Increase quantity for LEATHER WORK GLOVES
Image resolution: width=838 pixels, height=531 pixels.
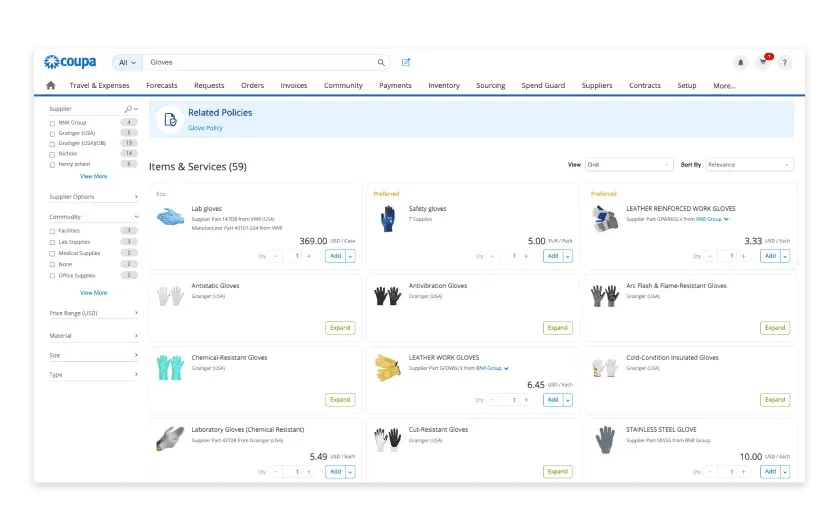(526, 400)
